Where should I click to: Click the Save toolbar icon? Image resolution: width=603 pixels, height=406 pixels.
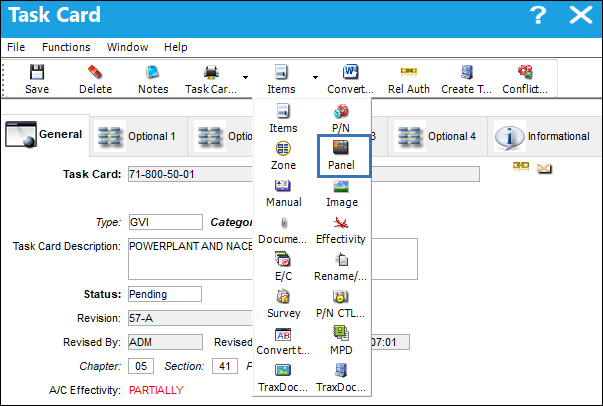coord(37,79)
